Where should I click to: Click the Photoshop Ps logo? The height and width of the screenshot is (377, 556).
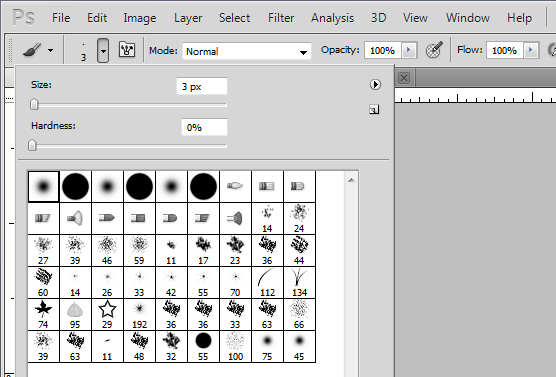click(23, 17)
